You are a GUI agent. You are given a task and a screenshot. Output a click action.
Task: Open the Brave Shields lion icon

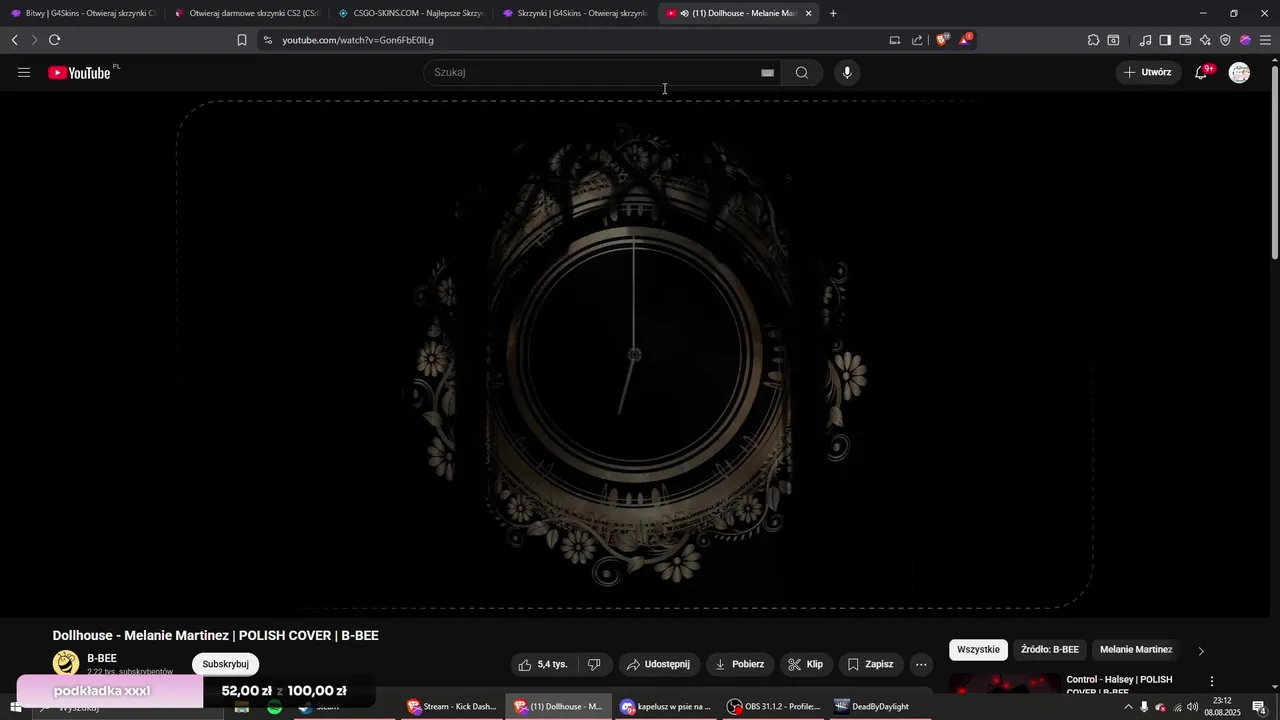(942, 40)
